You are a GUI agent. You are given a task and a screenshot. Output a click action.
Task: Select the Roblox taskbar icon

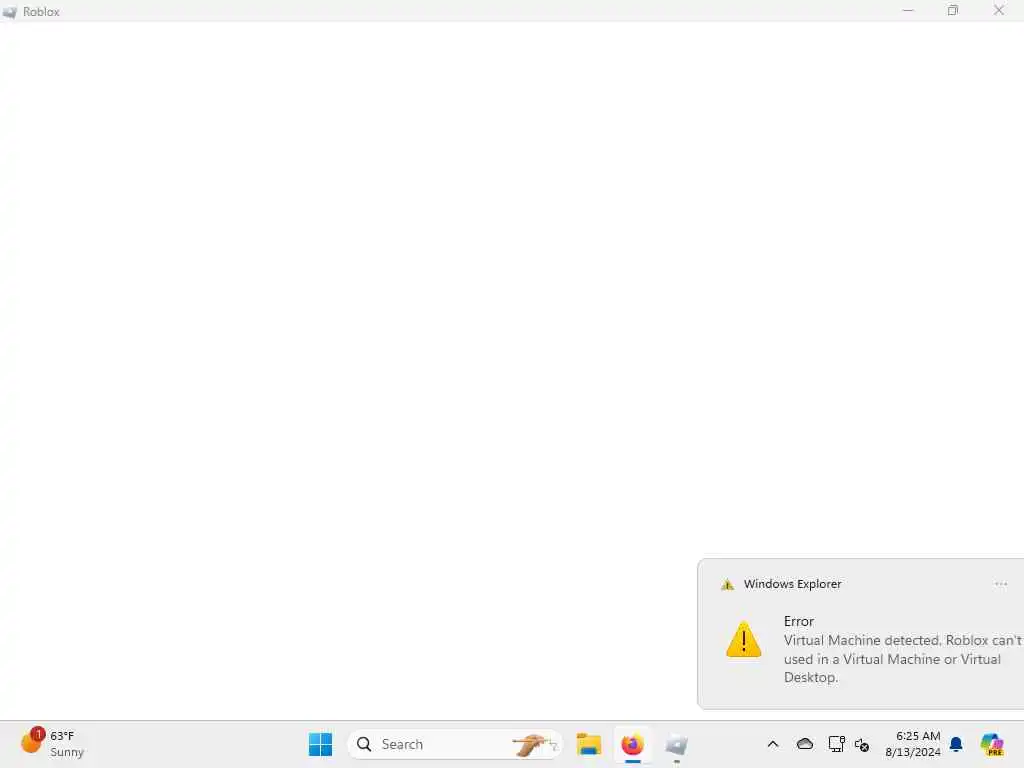point(676,744)
